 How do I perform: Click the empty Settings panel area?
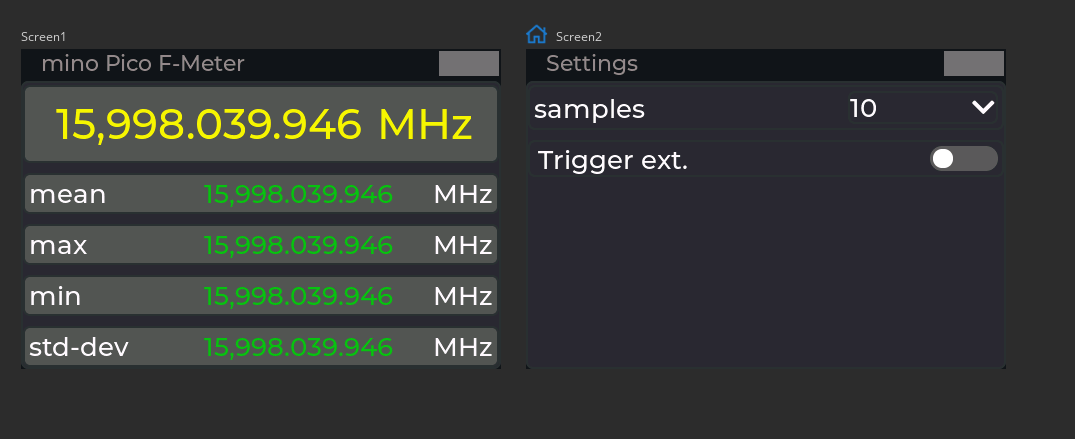pyautogui.click(x=765, y=271)
